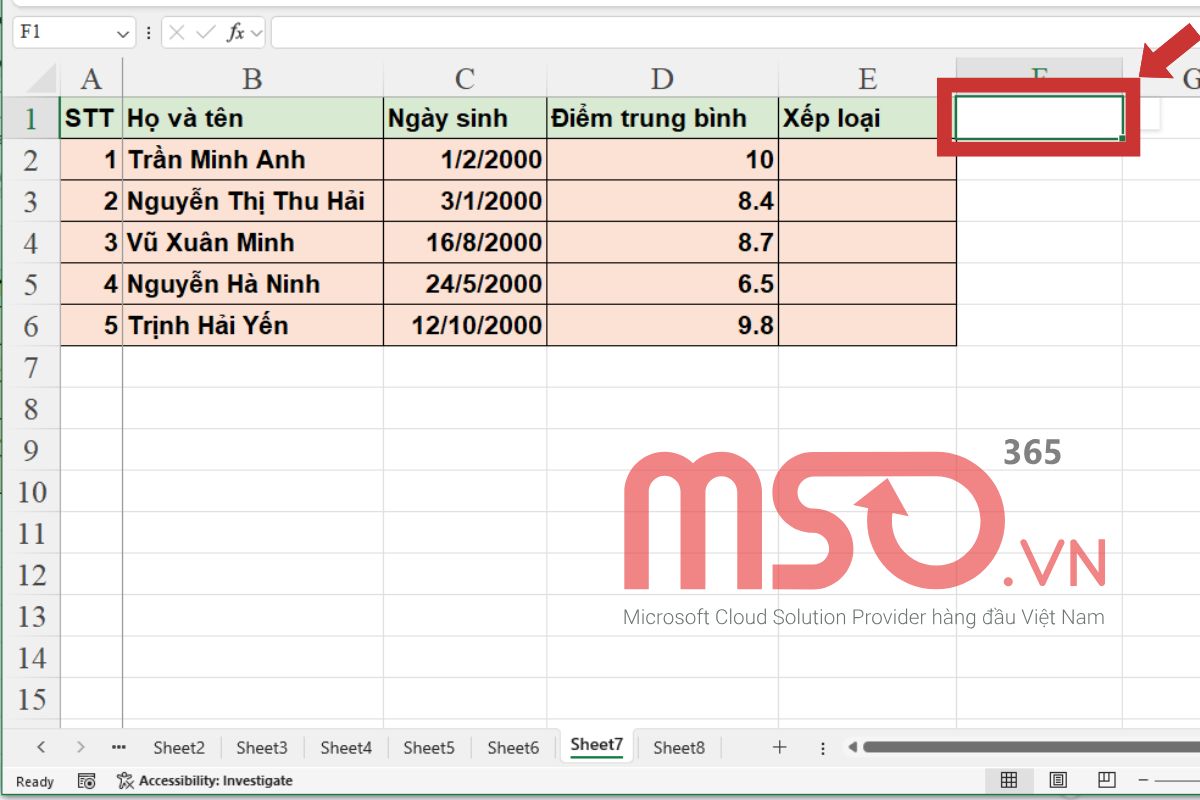Open the hidden sheets ellipsis button
The image size is (1200, 800).
point(119,747)
